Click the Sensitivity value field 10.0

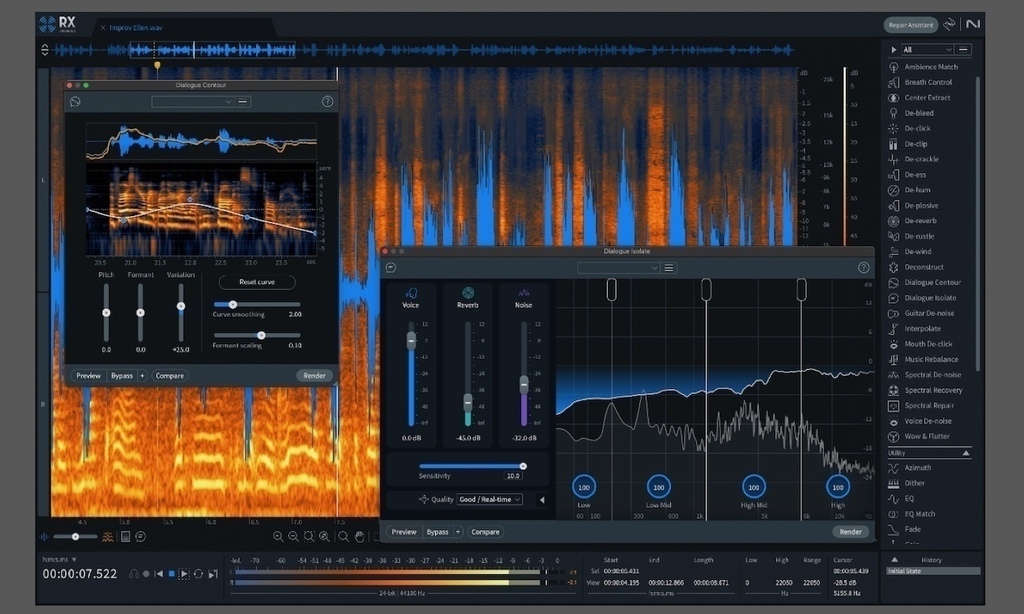pos(513,476)
